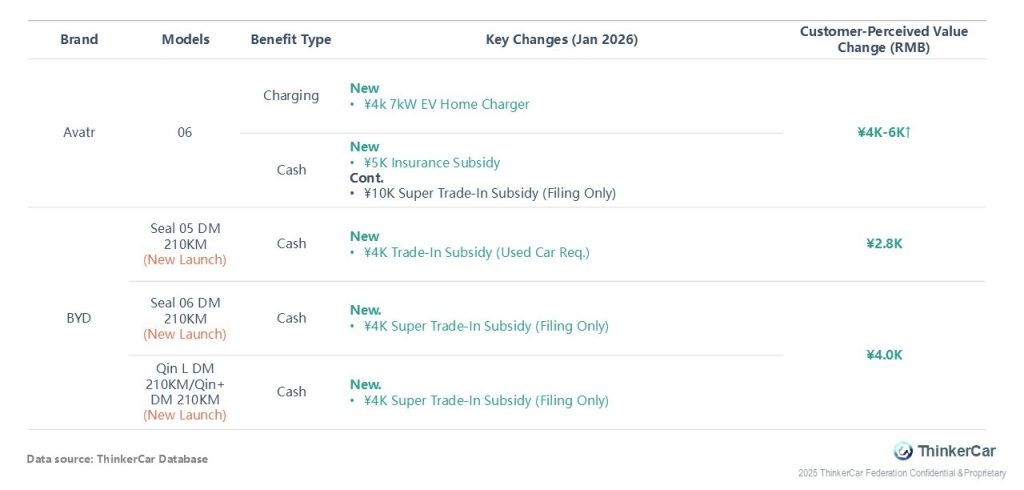The width and height of the screenshot is (1024, 490).
Task: Click the Data source: ThinkerCar Database note
Action: click(117, 459)
